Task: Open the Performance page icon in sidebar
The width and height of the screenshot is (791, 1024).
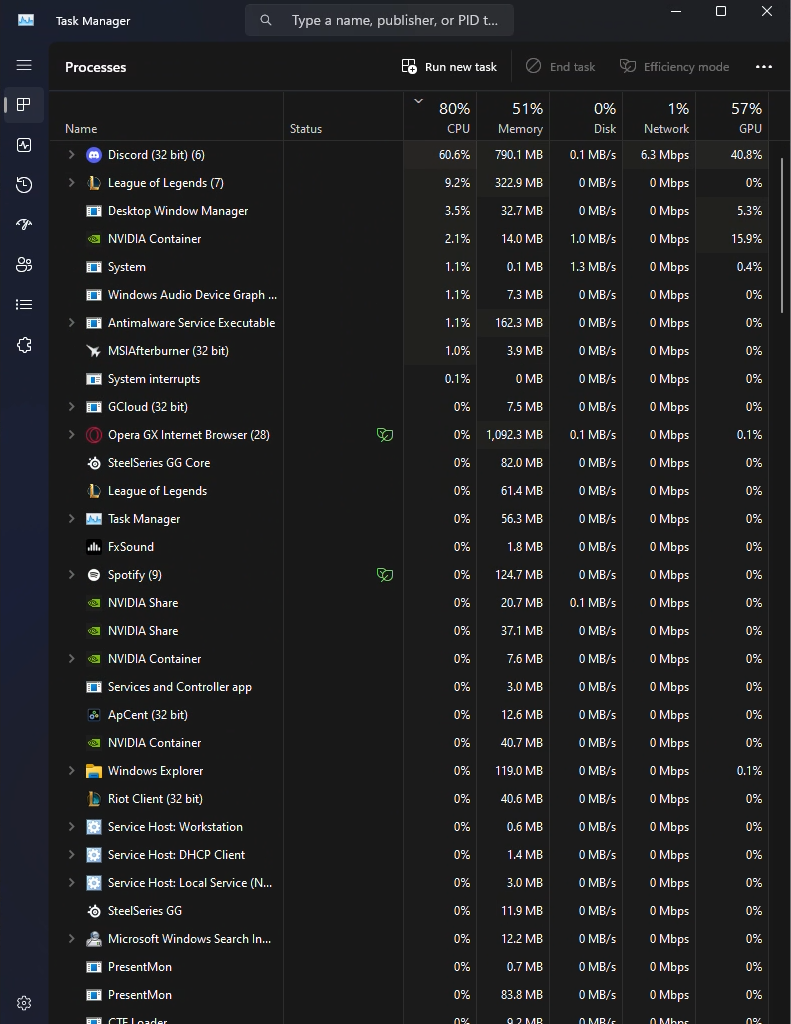Action: tap(24, 145)
